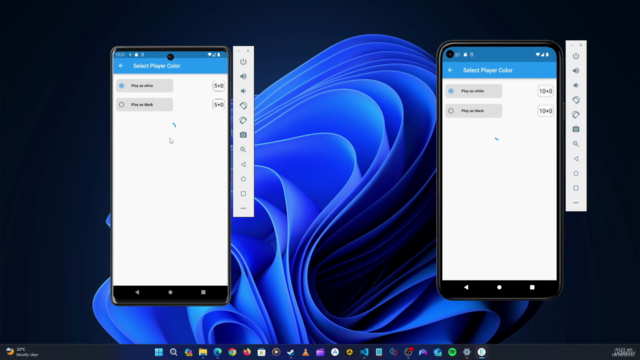This screenshot has width=640, height=360.
Task: Click Home circle in 5+0 emulator toolbar
Action: (x=243, y=179)
